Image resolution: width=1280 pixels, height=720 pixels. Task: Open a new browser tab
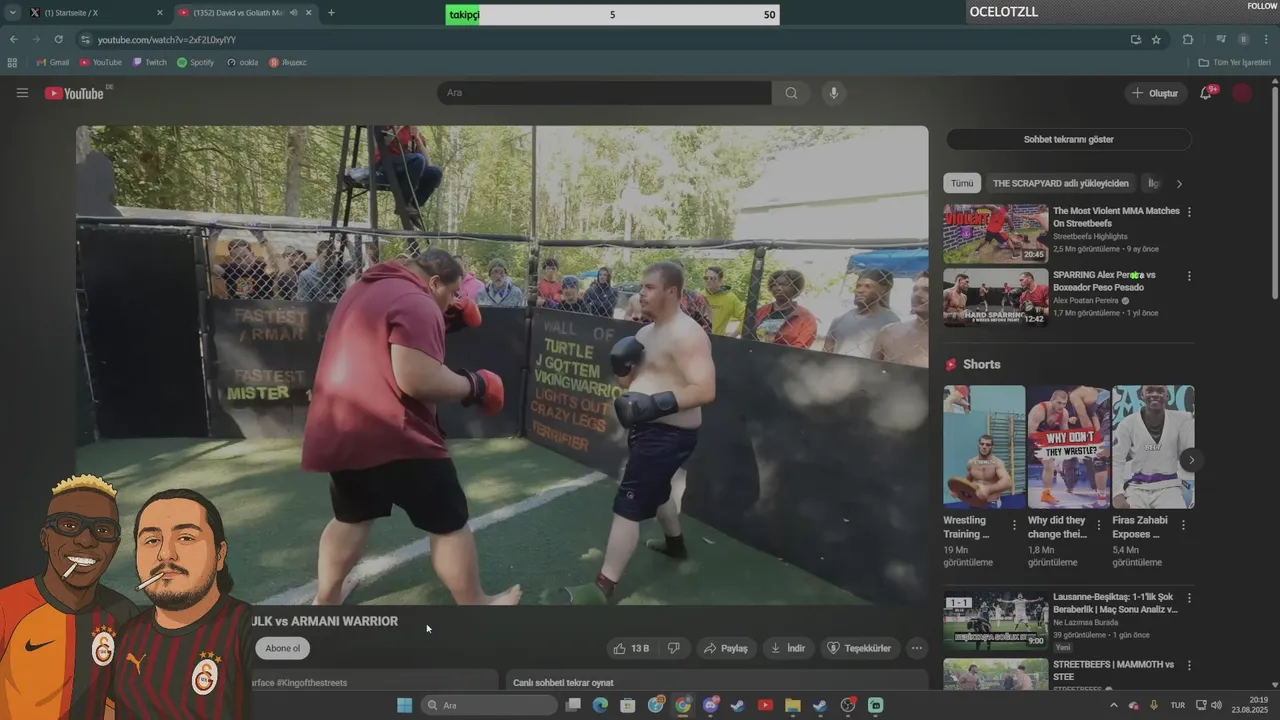[x=331, y=13]
